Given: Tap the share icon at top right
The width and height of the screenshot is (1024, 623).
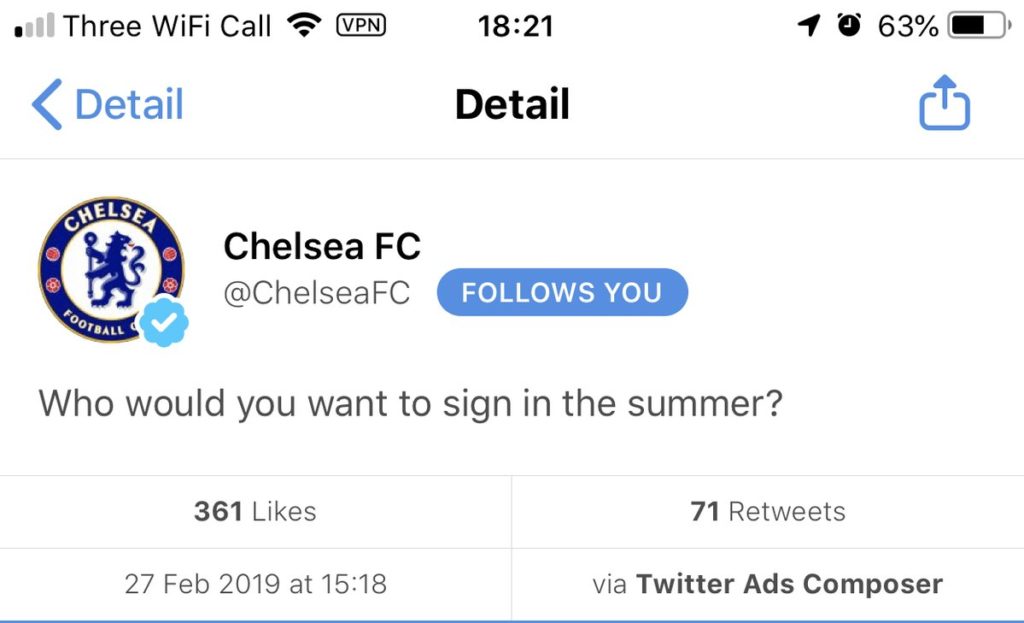Looking at the screenshot, I should coord(944,103).
